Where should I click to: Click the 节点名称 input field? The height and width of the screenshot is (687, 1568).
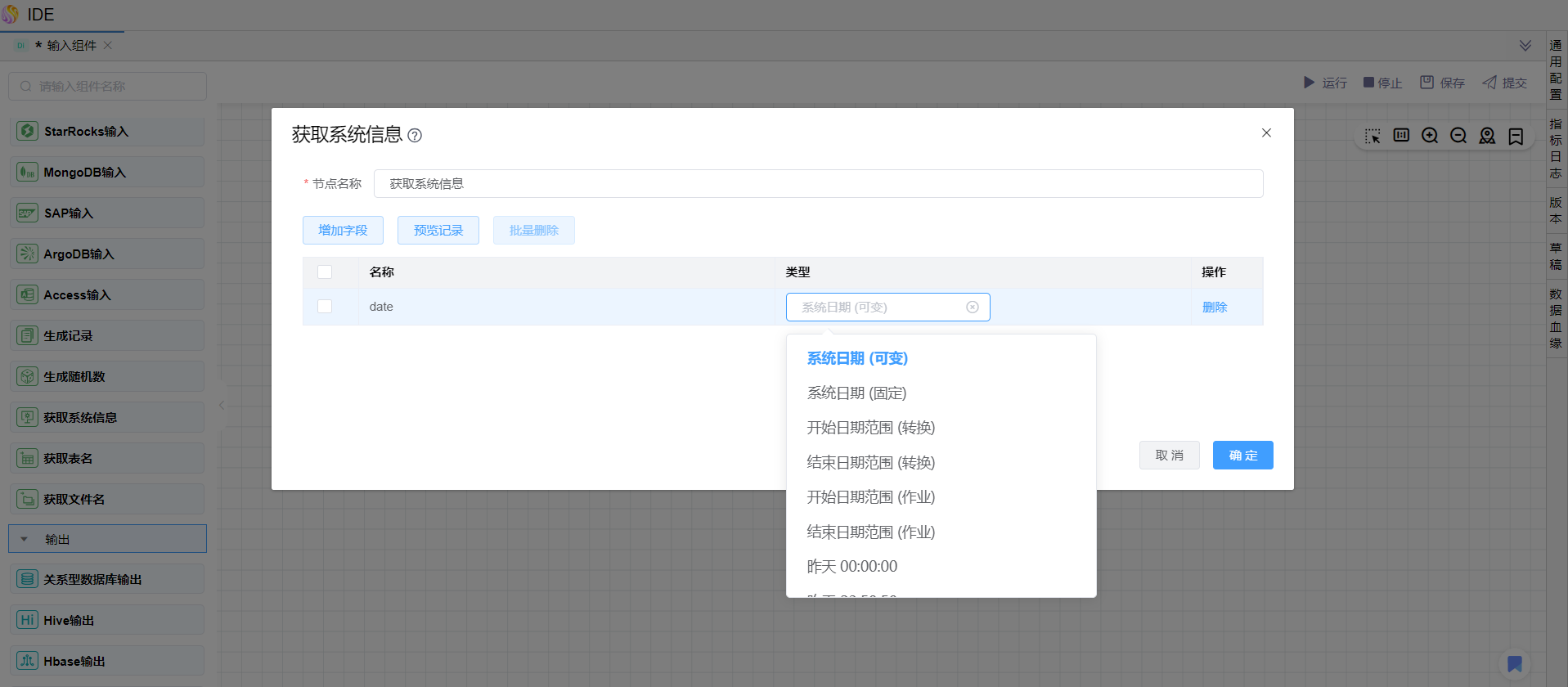(818, 184)
